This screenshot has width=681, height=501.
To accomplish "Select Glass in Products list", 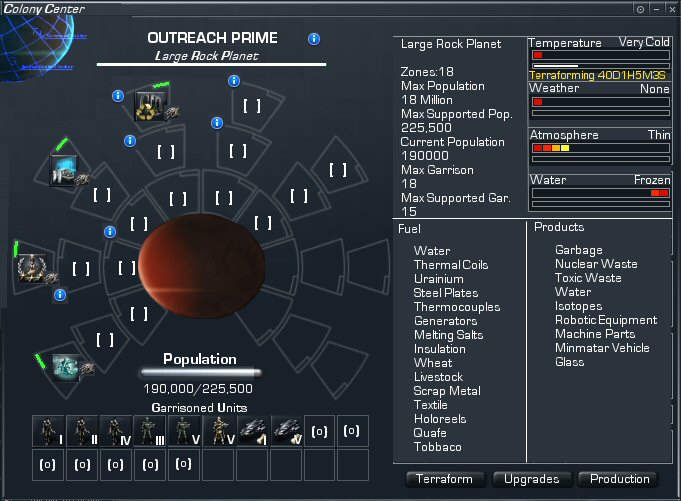I will point(569,362).
